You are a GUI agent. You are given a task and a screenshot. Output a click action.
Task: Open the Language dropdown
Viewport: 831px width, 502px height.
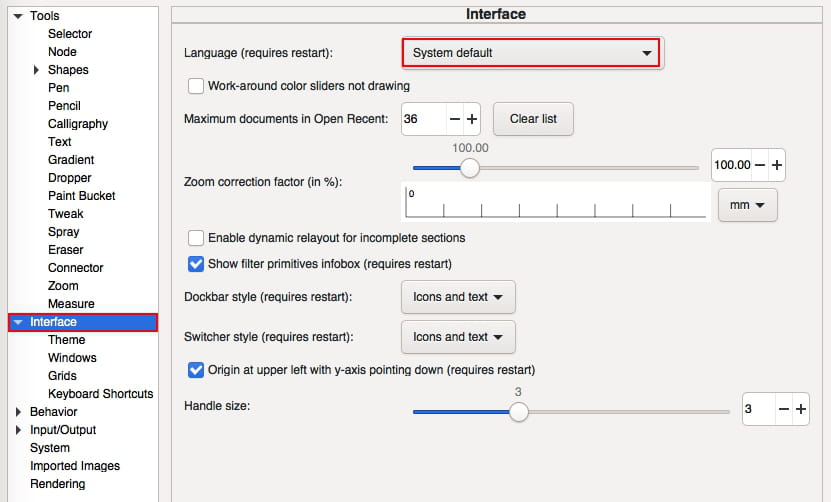point(531,53)
